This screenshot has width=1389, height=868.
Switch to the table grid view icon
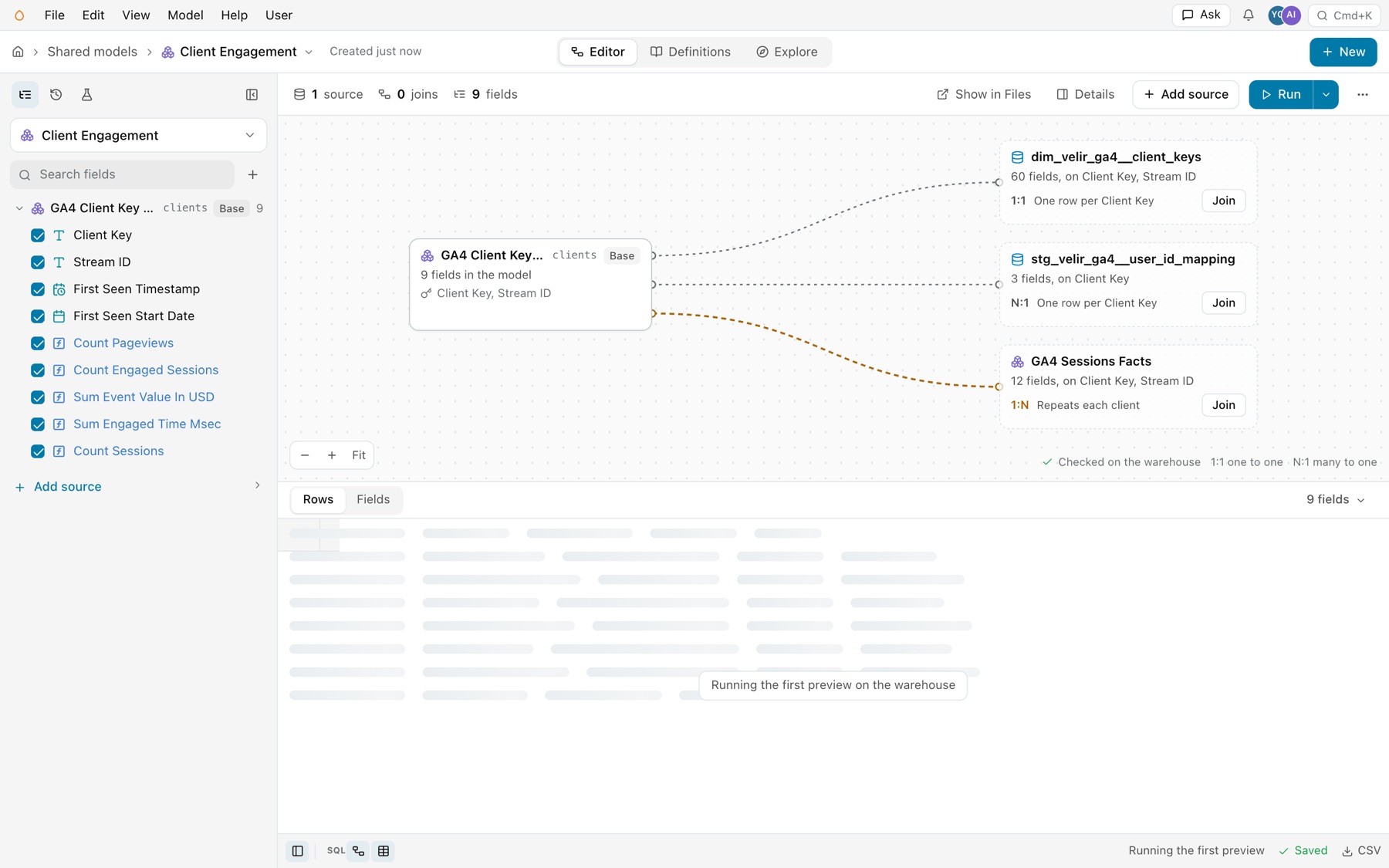pyautogui.click(x=384, y=850)
